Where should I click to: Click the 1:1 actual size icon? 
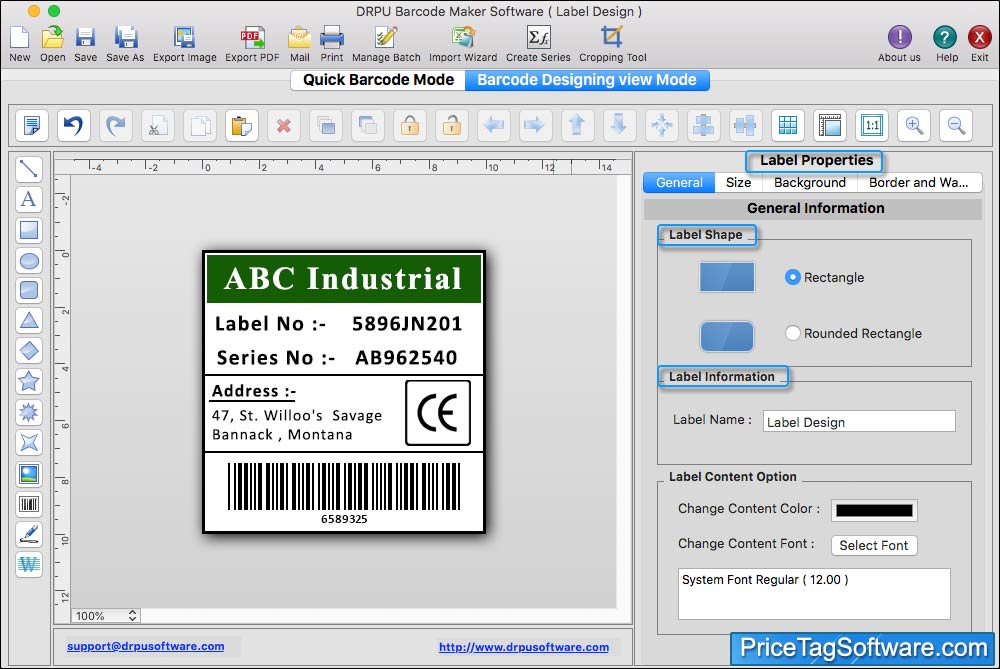pyautogui.click(x=872, y=125)
